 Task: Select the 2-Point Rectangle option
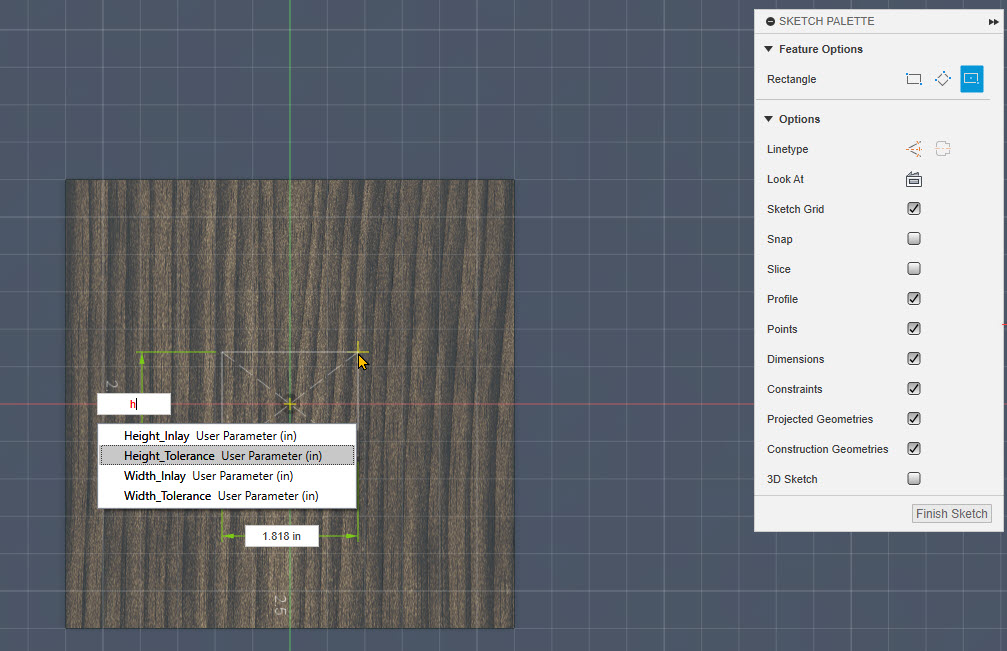point(913,79)
